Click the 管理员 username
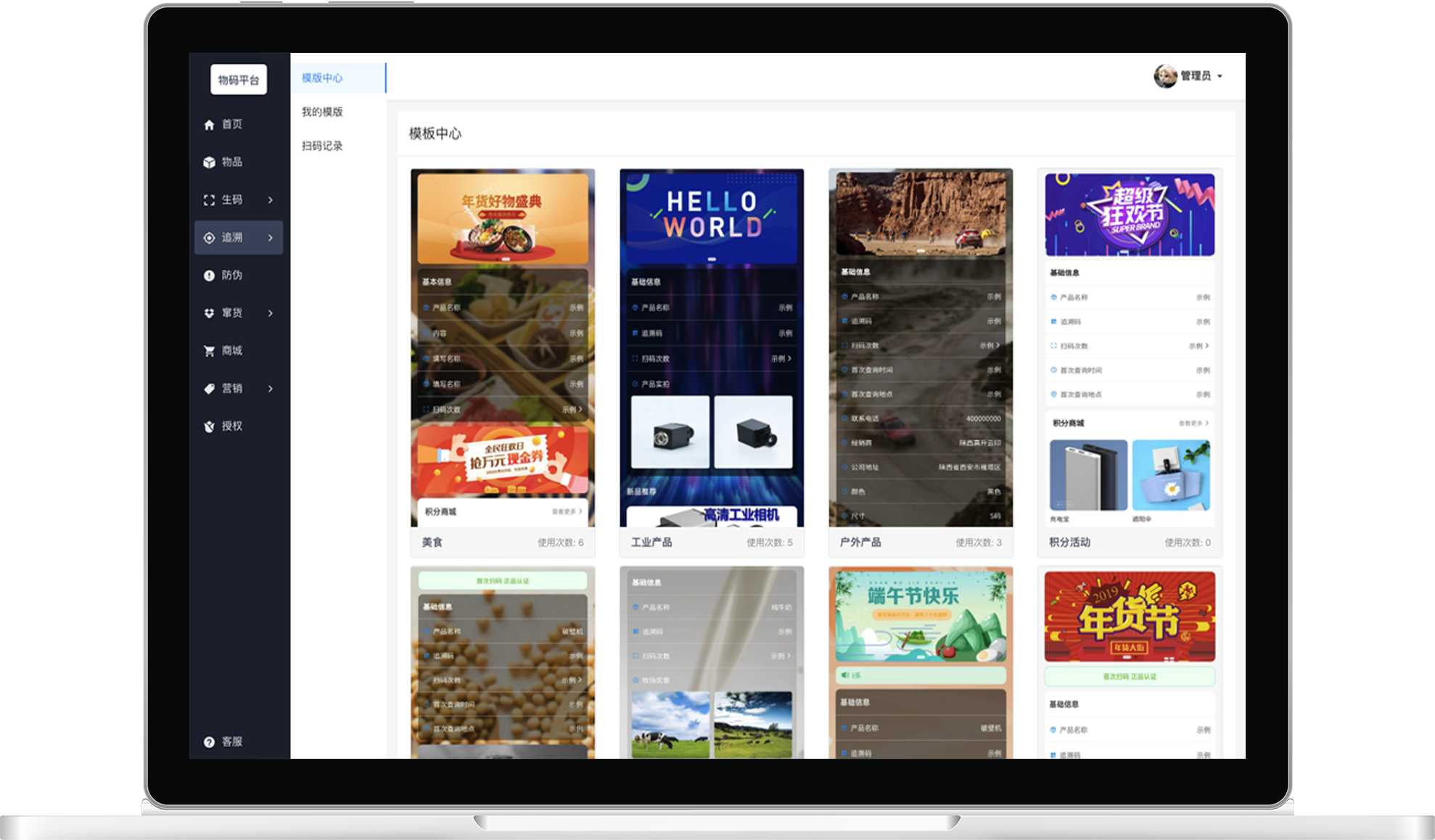The height and width of the screenshot is (840, 1435). (1196, 76)
